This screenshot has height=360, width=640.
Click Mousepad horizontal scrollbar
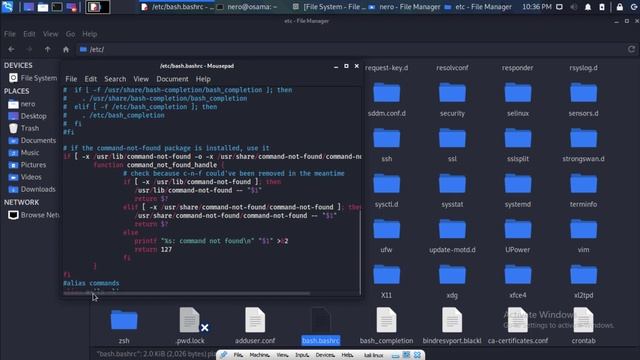(187, 293)
